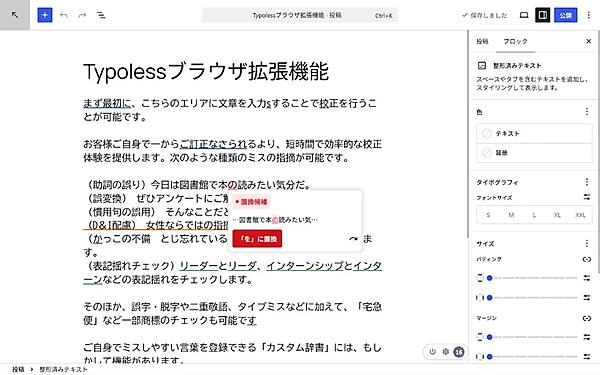This screenshot has width=600, height=375.
Task: Click the back arrow icon at top-left corner
Action: 15,15
